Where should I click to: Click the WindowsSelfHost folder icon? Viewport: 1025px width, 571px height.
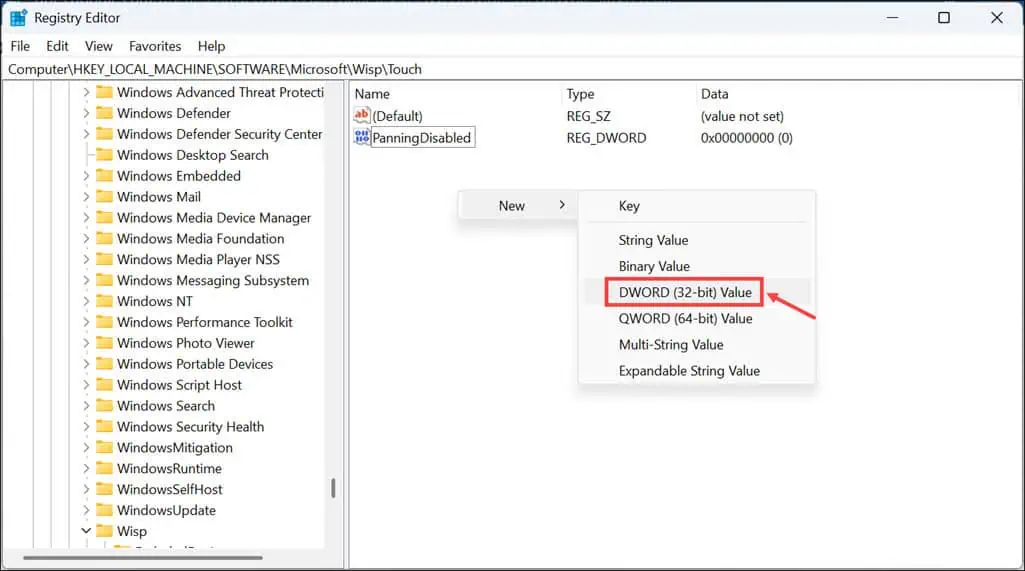(x=104, y=490)
